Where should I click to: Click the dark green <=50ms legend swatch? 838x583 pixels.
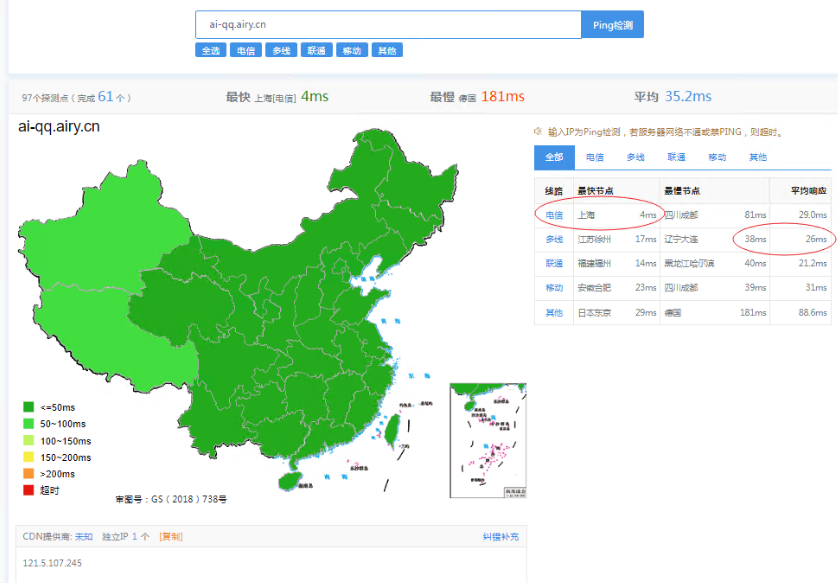29,407
